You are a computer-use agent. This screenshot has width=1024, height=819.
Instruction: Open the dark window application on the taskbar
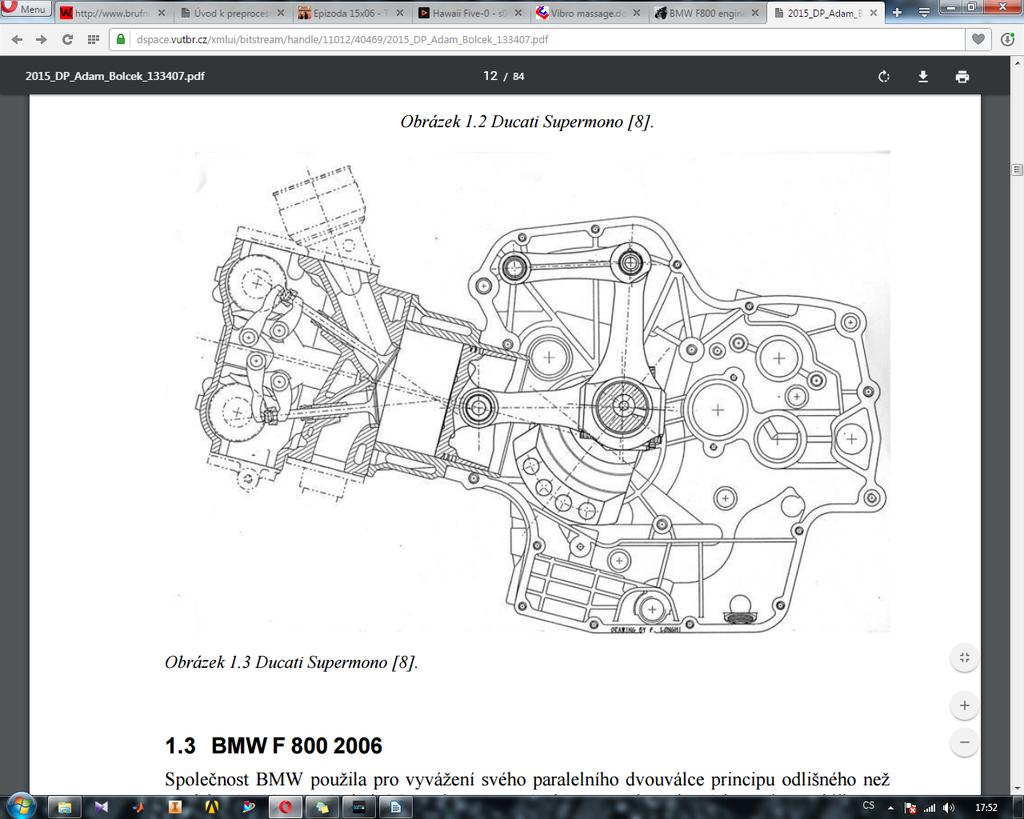tap(359, 807)
